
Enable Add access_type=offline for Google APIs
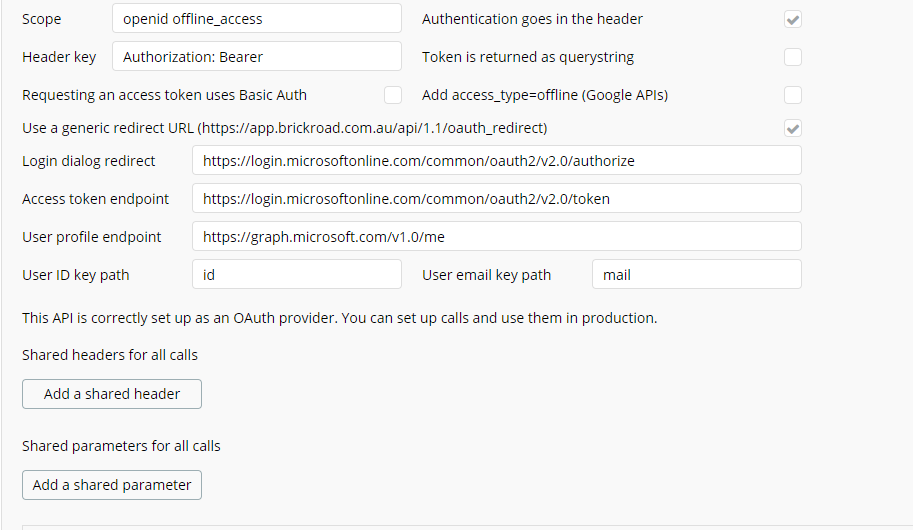793,95
